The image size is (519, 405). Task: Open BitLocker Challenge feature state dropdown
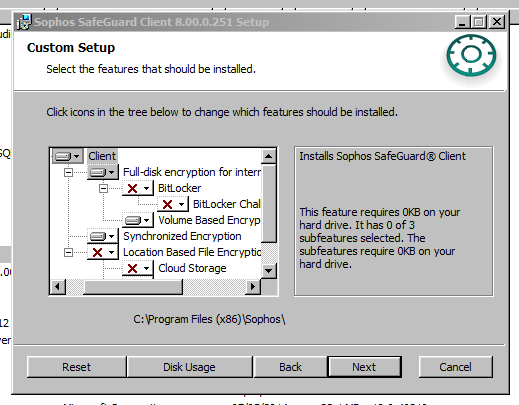173,204
